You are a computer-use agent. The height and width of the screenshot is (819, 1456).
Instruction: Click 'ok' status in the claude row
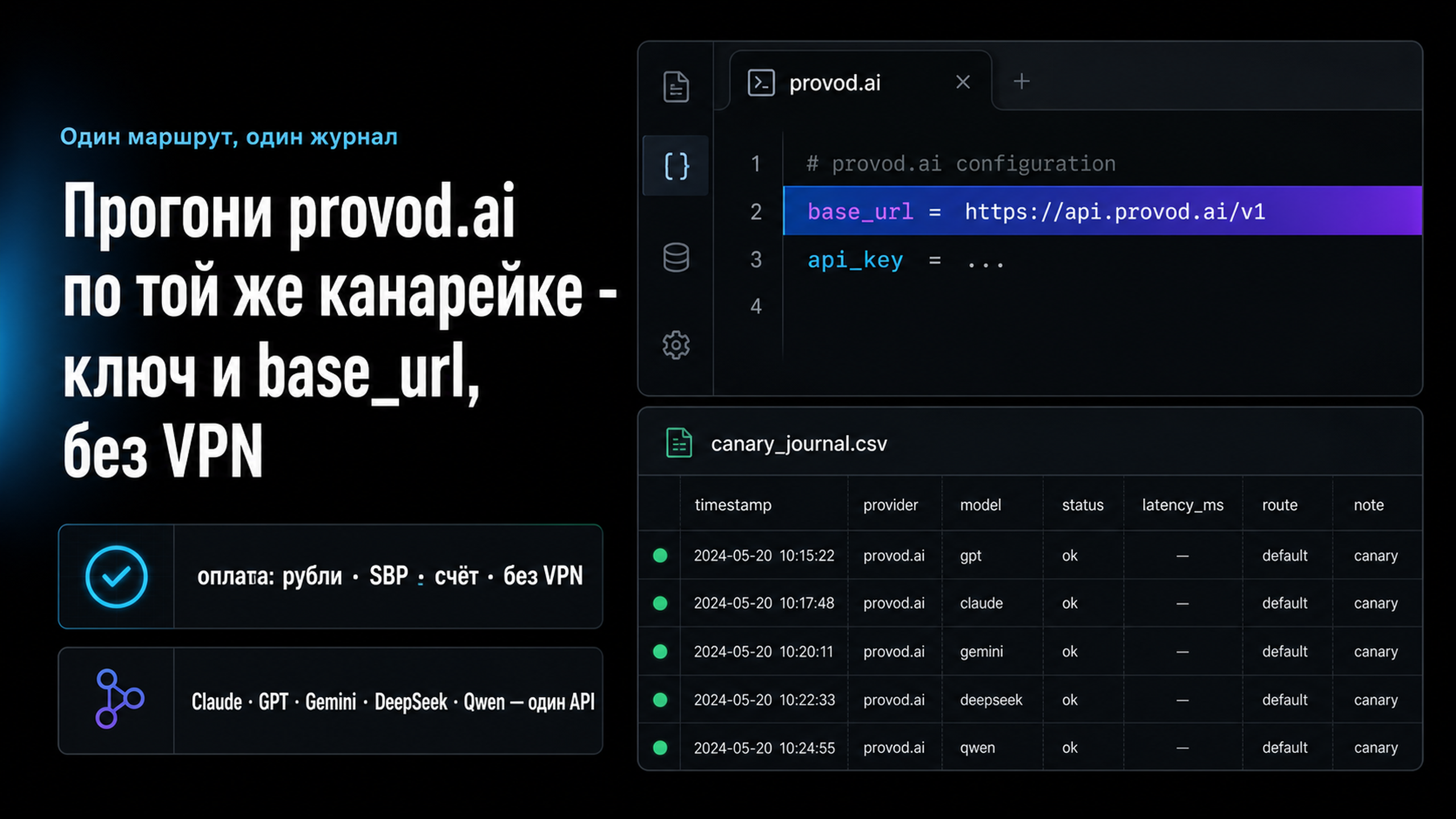point(1070,603)
